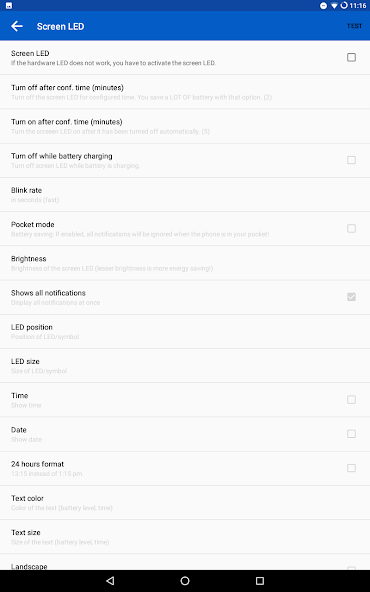Open Blink rate setting
Image resolution: width=370 pixels, height=592 pixels.
click(185, 195)
